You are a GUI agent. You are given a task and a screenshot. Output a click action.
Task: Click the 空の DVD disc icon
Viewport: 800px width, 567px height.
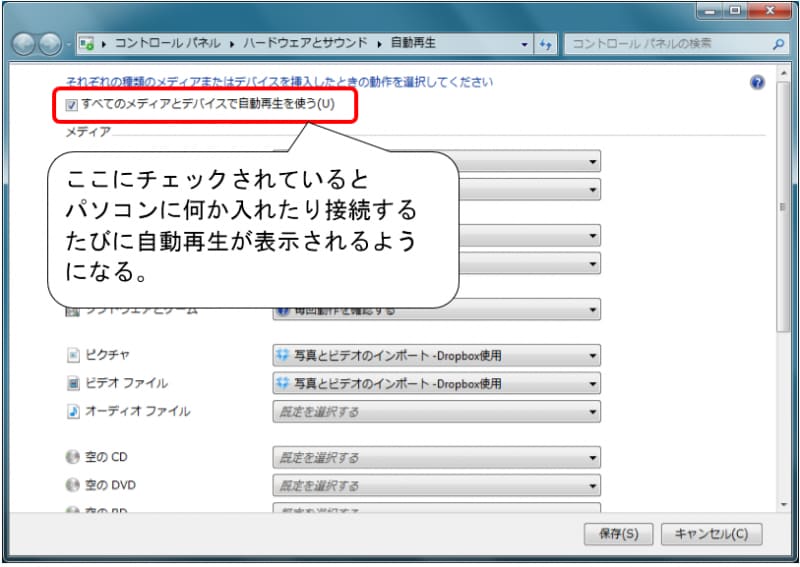72,484
